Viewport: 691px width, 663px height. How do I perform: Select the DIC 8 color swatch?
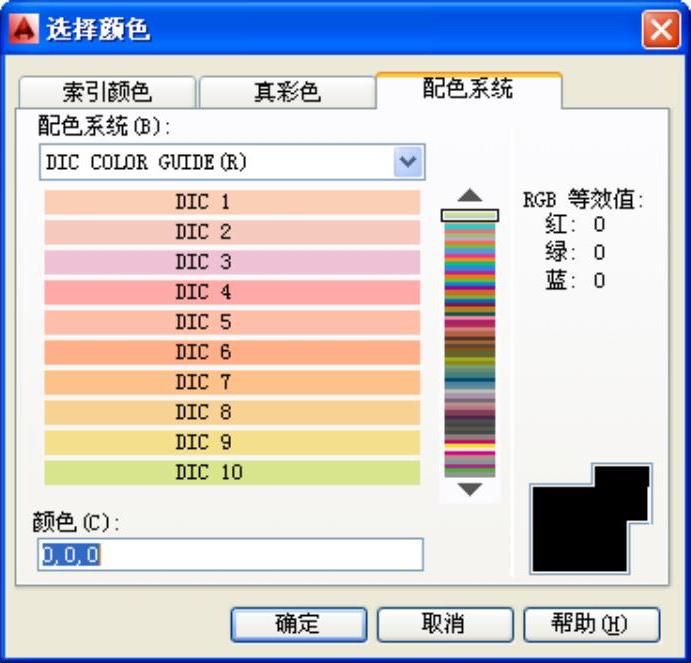(232, 412)
